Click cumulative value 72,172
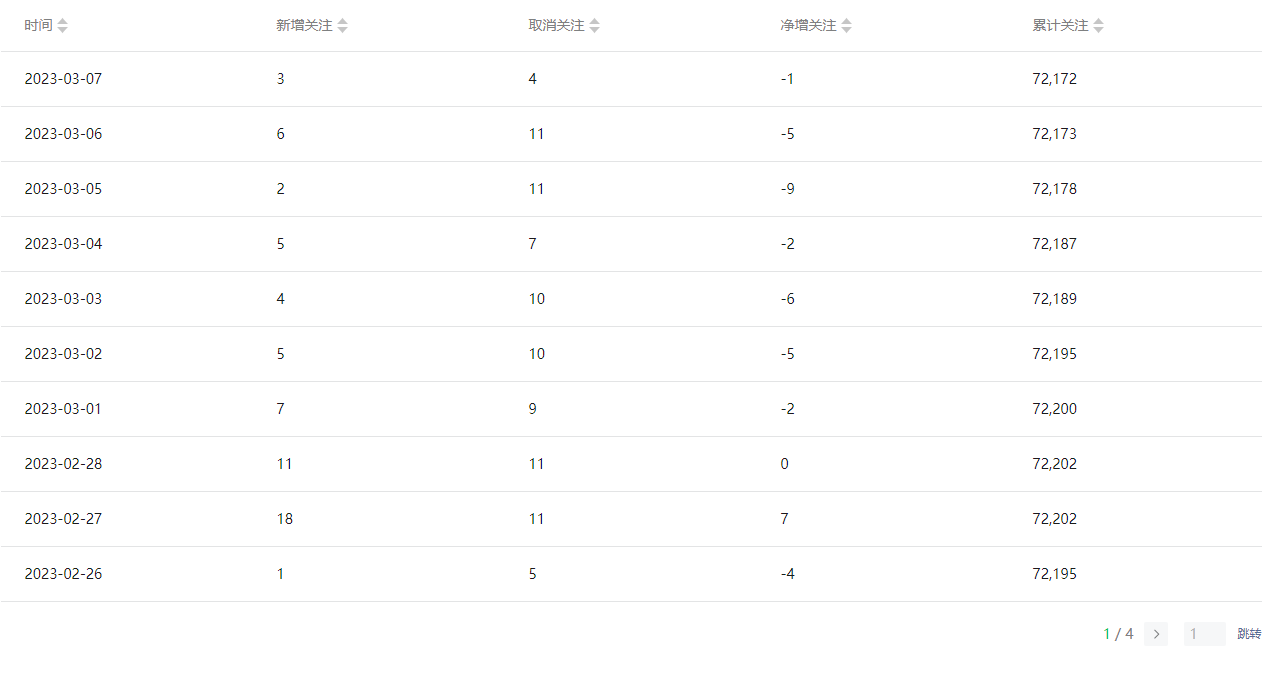Image resolution: width=1277 pixels, height=676 pixels. tap(1054, 79)
